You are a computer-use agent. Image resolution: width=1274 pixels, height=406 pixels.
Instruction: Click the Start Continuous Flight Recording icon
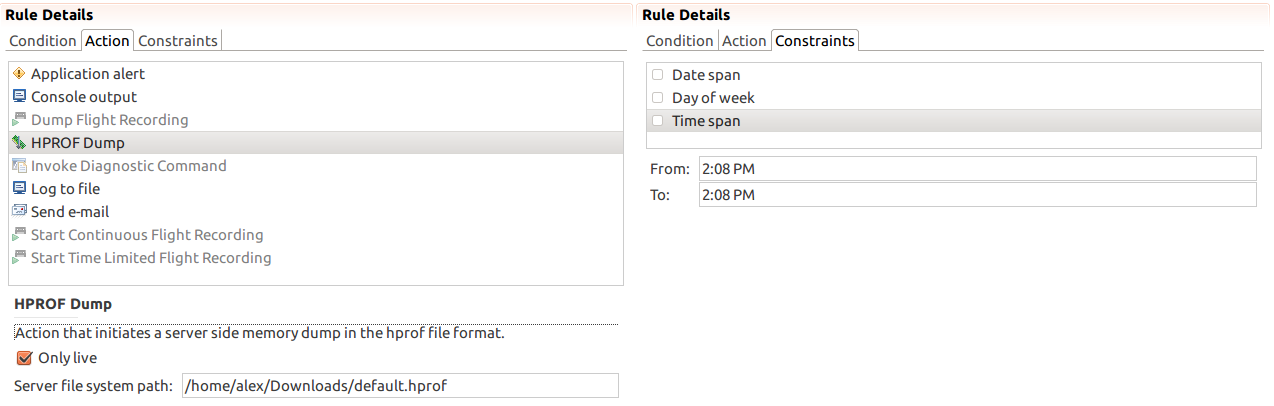tap(19, 235)
